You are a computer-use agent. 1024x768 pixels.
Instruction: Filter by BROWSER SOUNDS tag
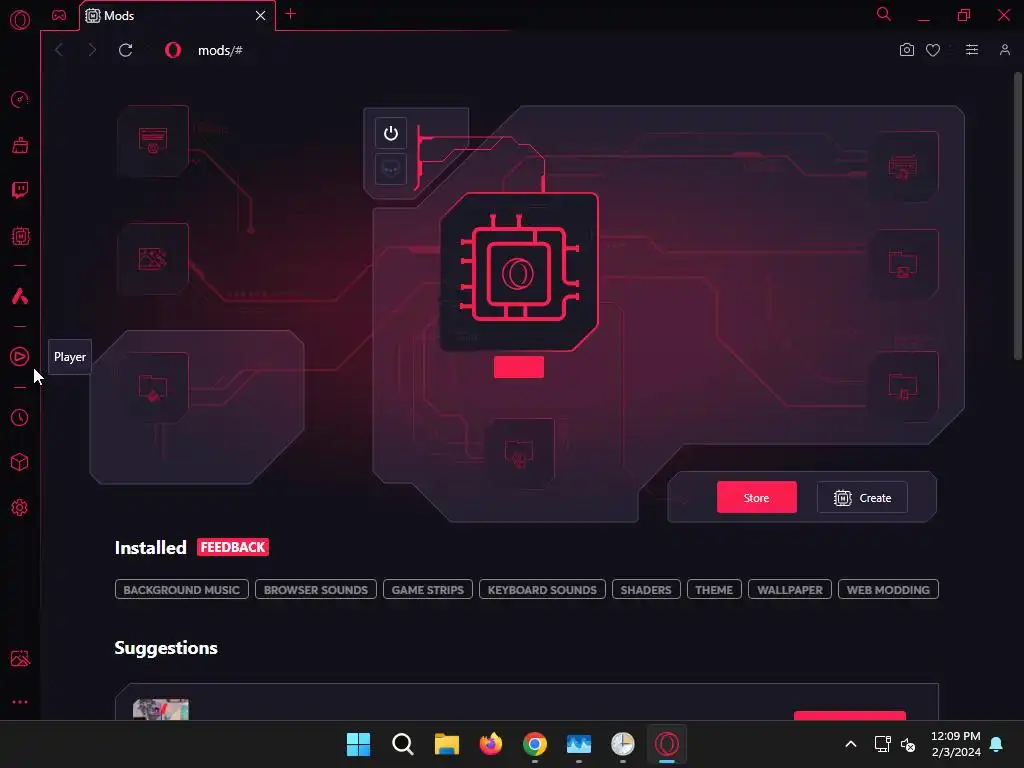[315, 590]
